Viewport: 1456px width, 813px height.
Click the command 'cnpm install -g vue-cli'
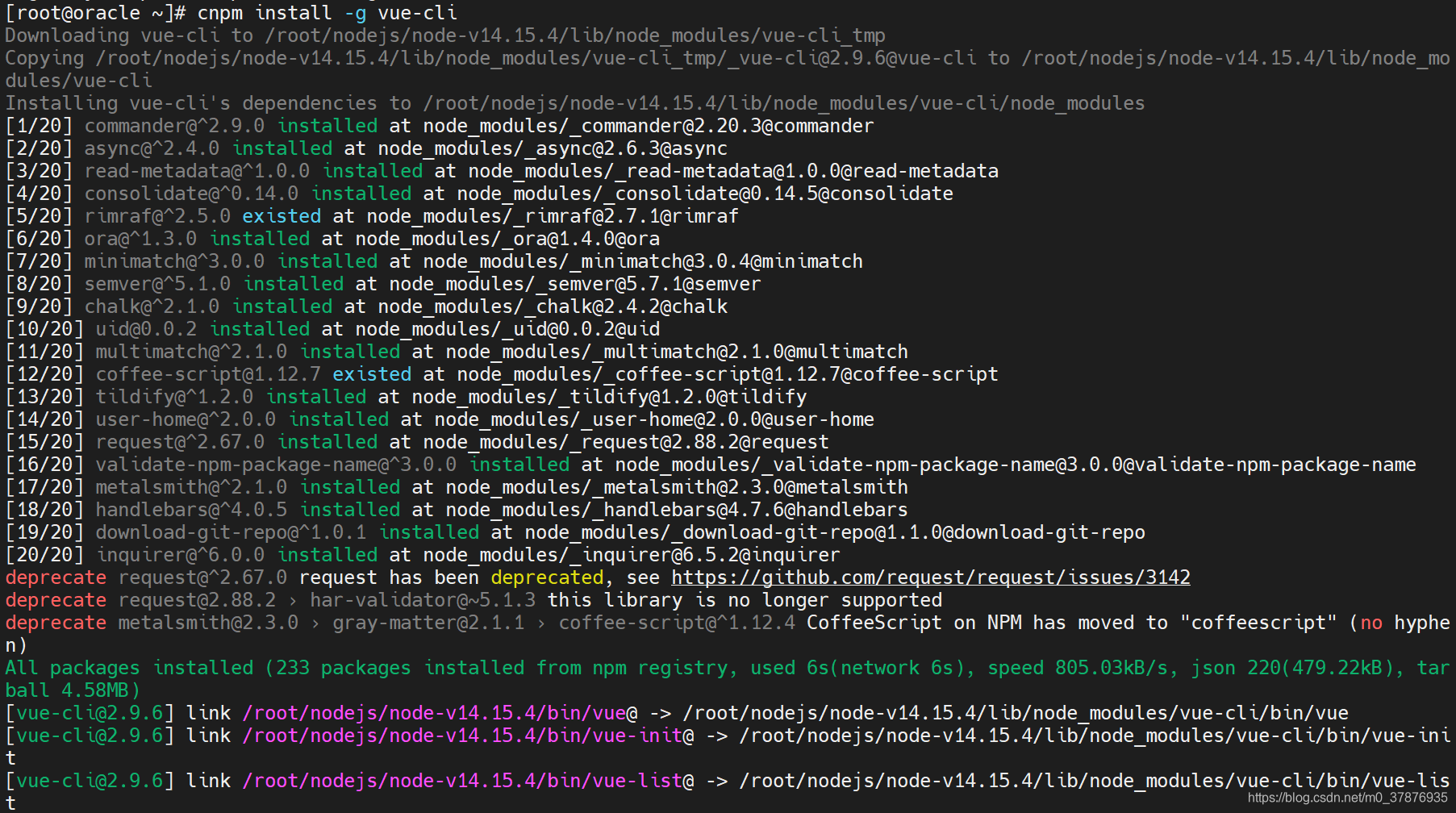[x=327, y=13]
